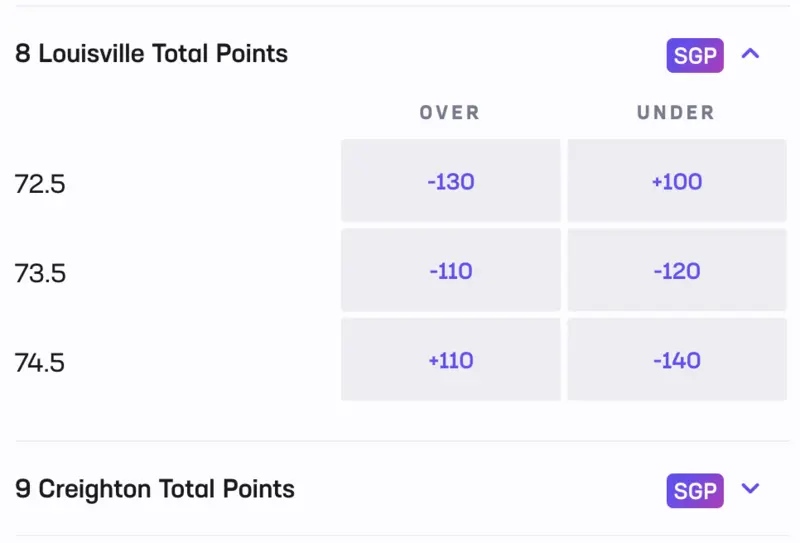Image resolution: width=800 pixels, height=543 pixels.
Task: Add Over 74.5 at +110 to betslip
Action: [x=451, y=359]
